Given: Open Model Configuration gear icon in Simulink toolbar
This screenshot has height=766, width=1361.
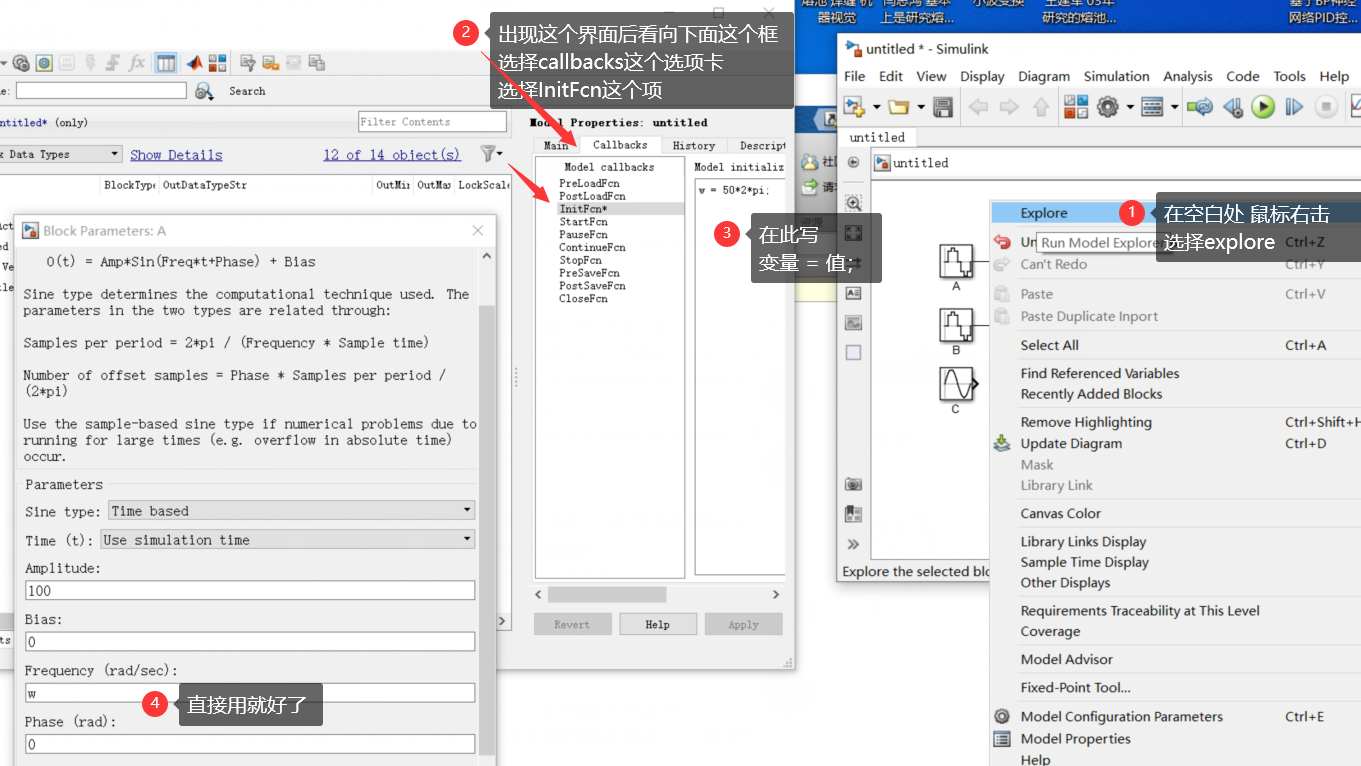Looking at the screenshot, I should click(x=1107, y=106).
